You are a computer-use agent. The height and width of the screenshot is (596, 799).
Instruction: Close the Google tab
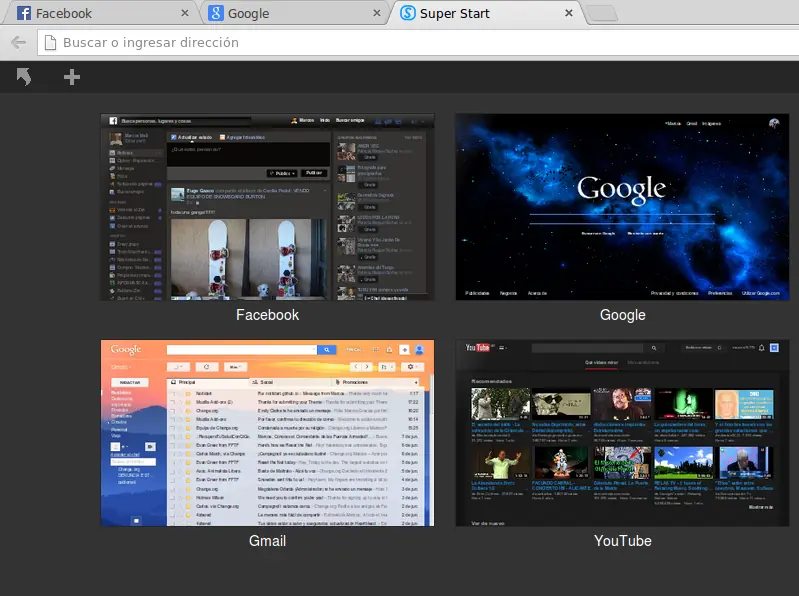click(x=377, y=13)
